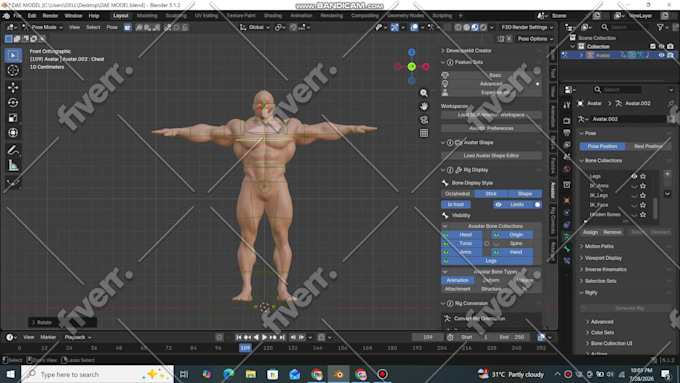Toggle In front bone display
Viewport: 680px width, 383px height.
456,204
